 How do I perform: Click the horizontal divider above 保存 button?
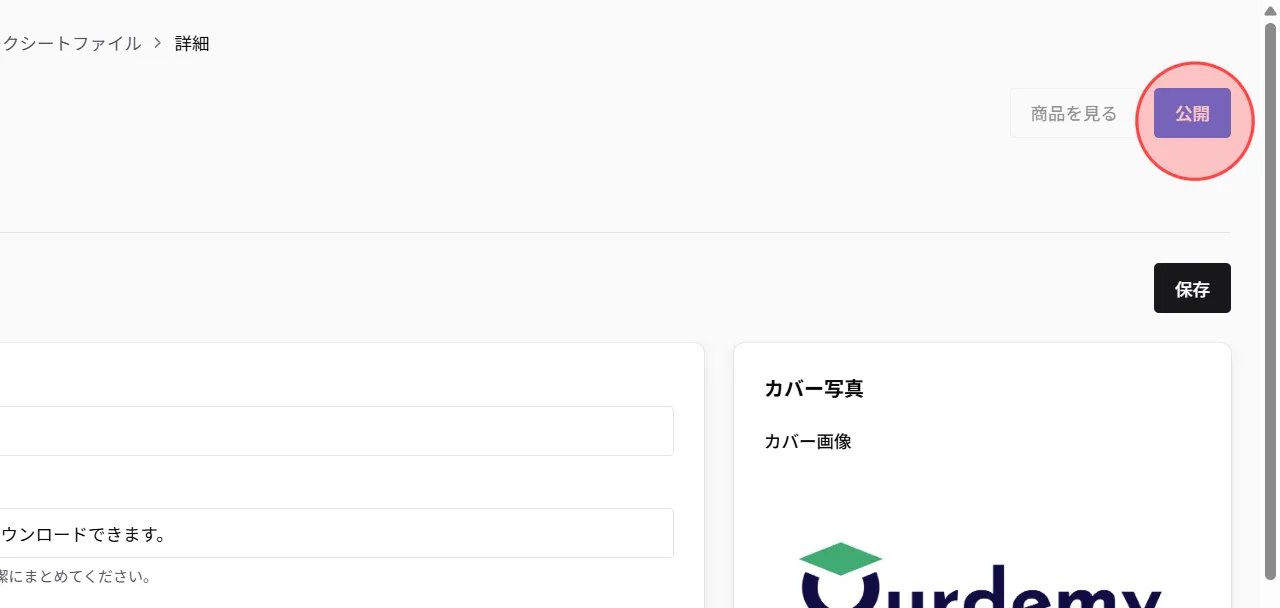click(615, 232)
